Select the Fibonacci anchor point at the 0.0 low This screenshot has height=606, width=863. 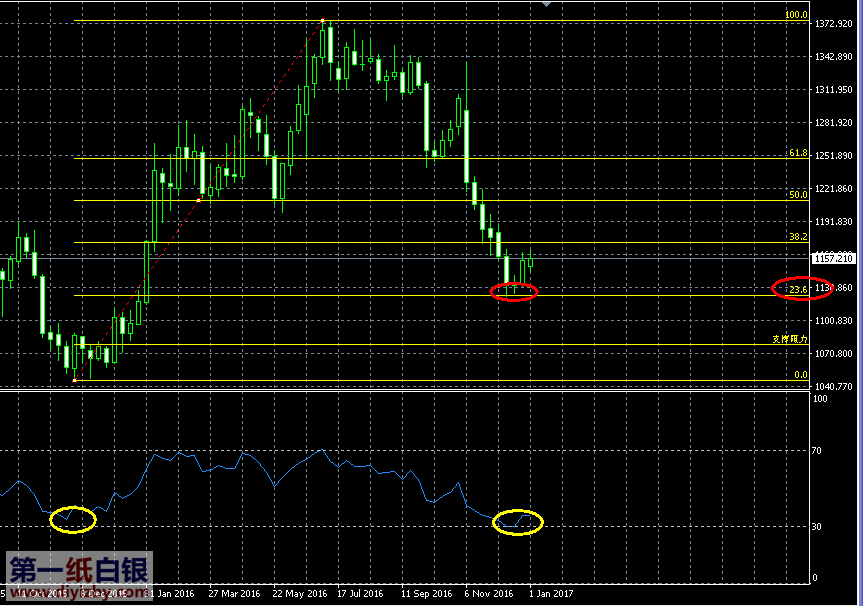[75, 380]
